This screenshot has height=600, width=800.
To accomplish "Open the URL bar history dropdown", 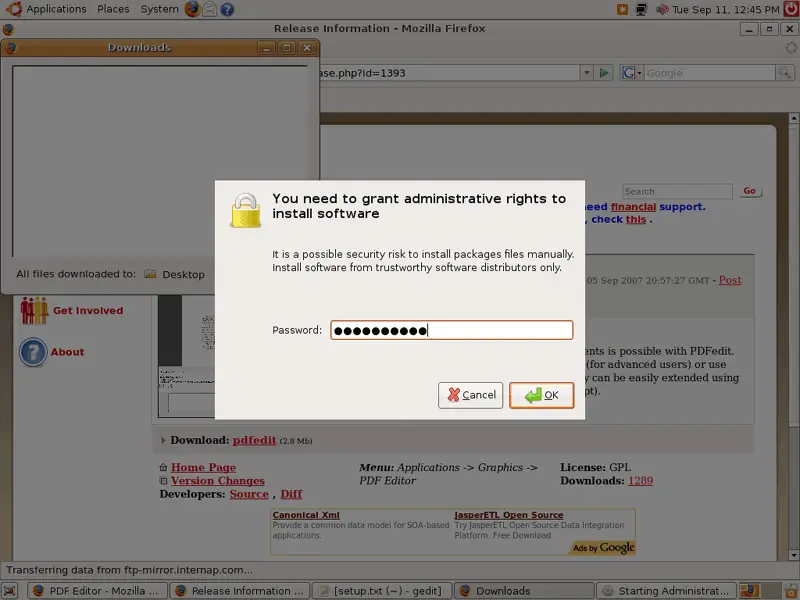I will pos(587,73).
